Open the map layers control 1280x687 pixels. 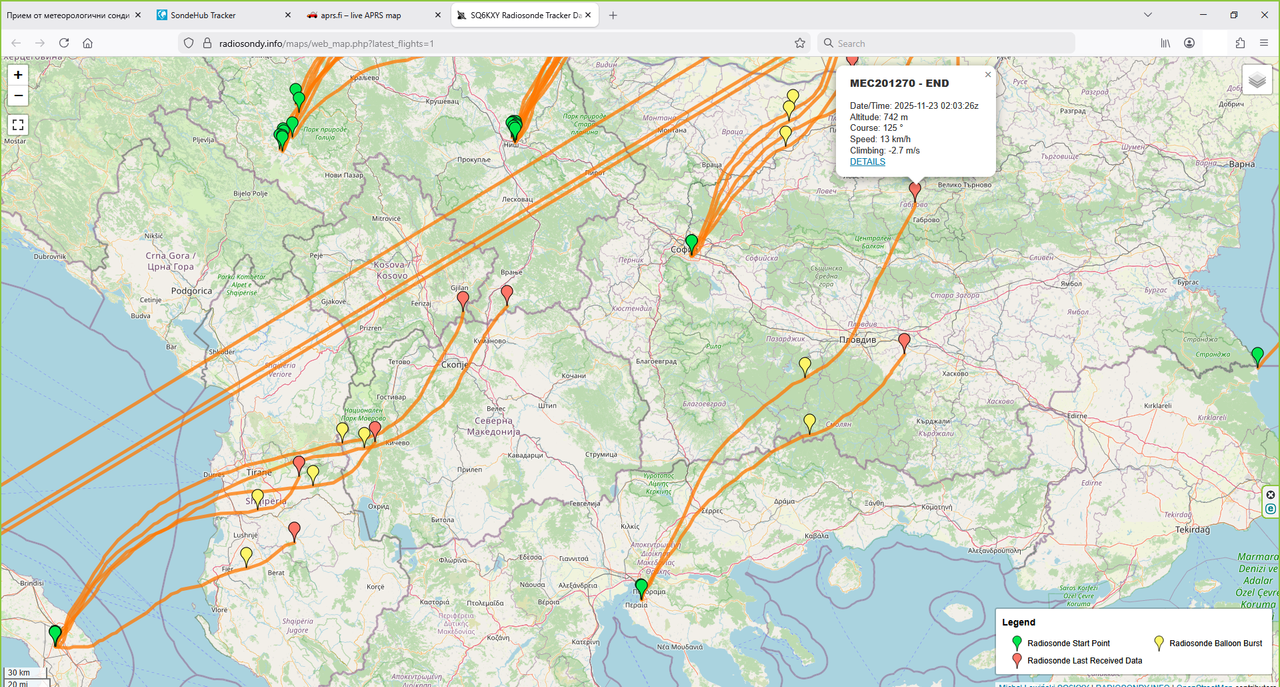pyautogui.click(x=1257, y=81)
